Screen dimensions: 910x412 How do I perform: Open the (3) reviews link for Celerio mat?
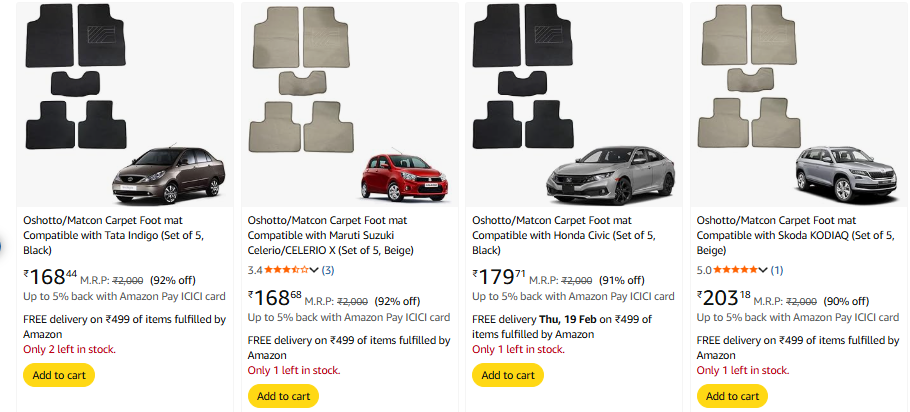click(328, 270)
